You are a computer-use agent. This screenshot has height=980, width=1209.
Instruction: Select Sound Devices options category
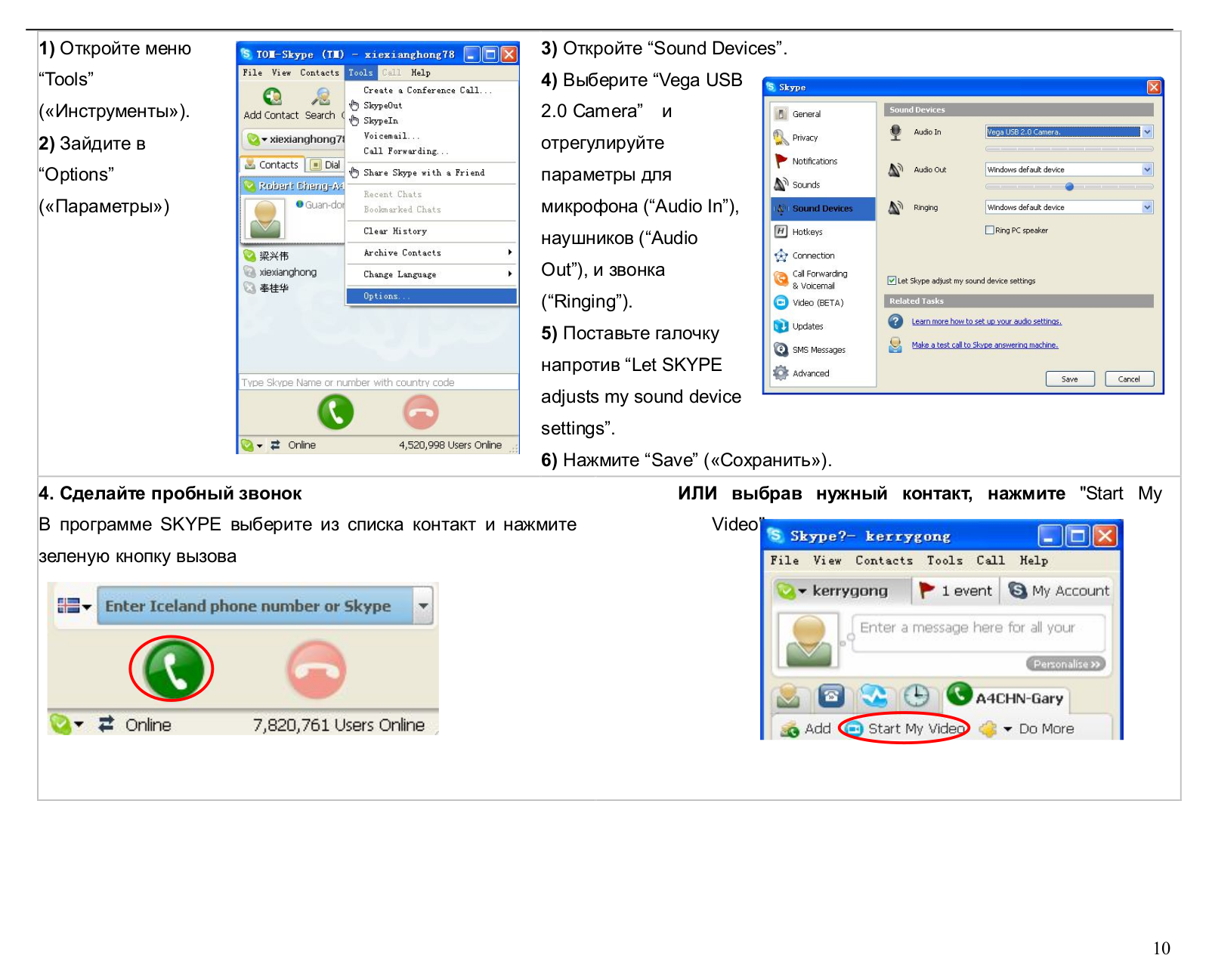point(823,209)
